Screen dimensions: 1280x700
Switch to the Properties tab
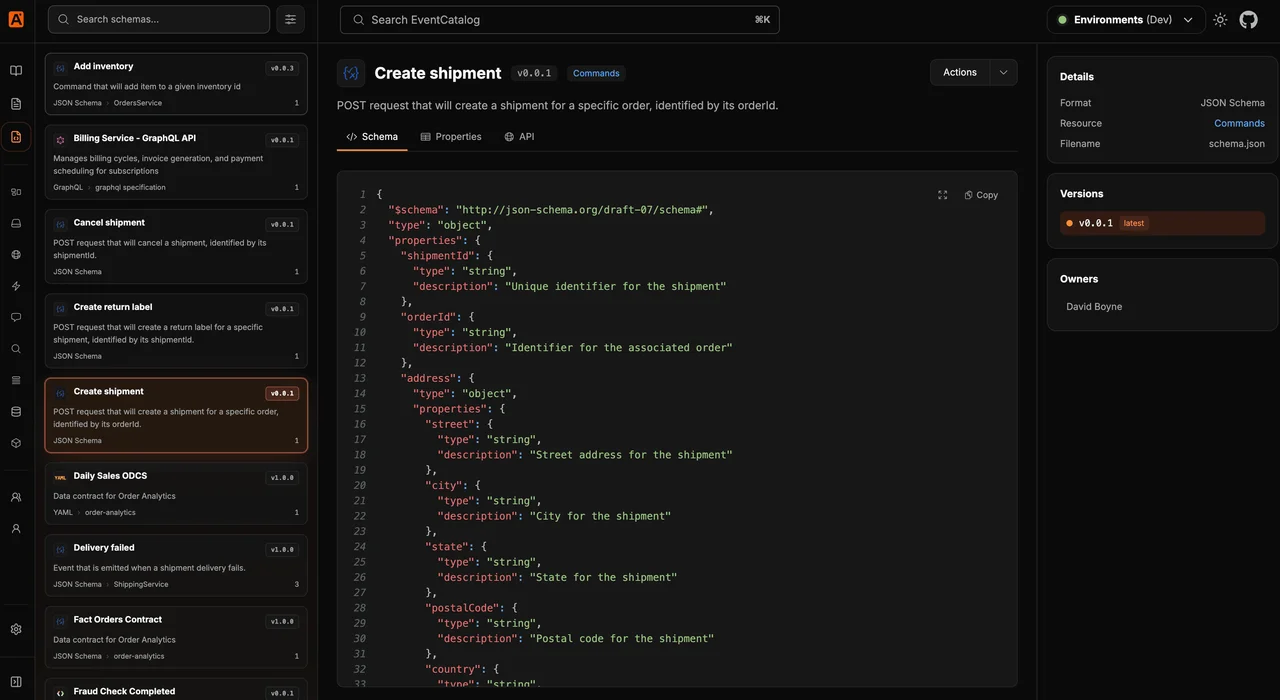(451, 137)
